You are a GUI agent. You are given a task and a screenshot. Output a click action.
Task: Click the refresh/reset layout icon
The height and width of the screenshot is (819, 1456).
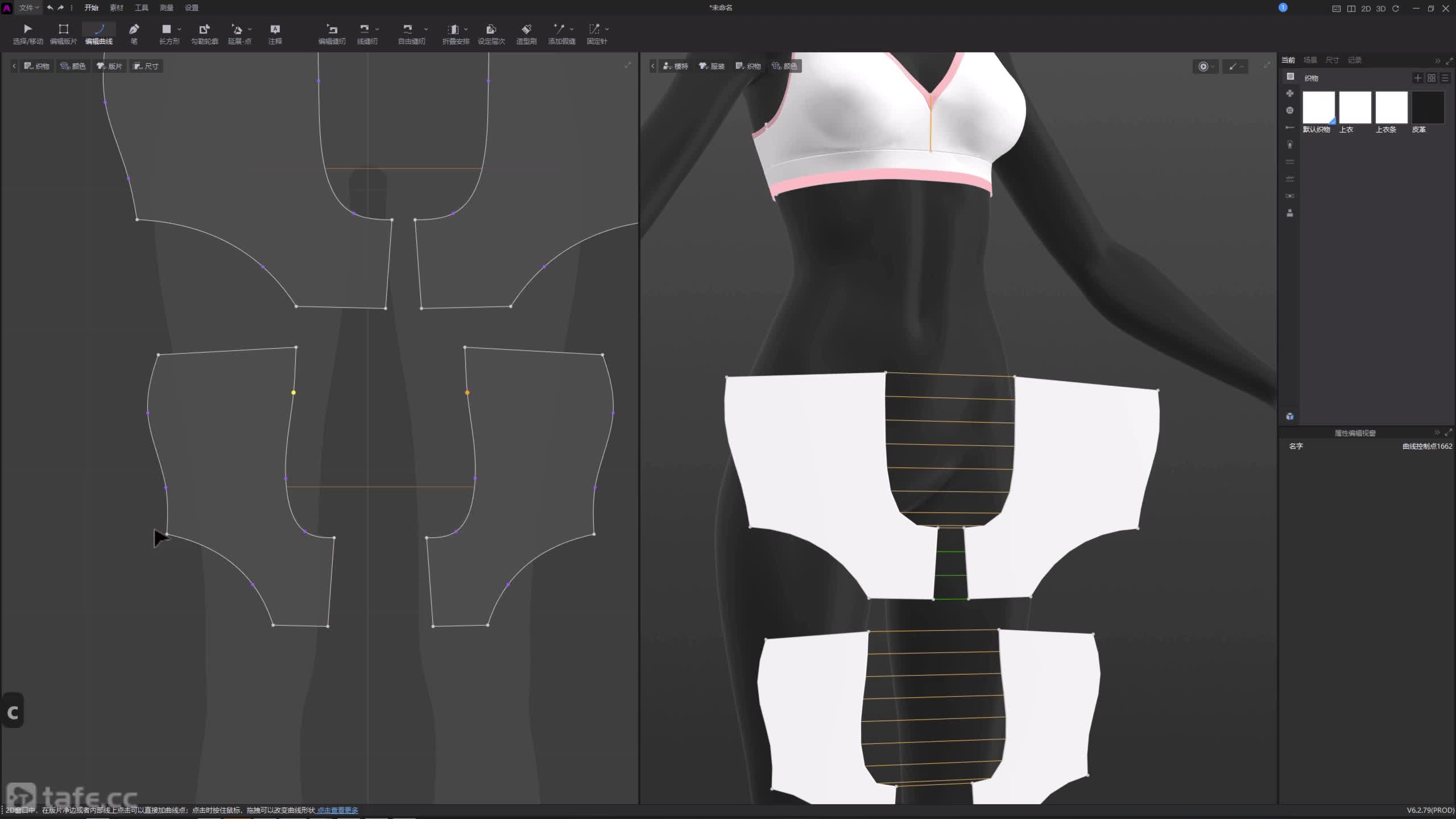click(x=1395, y=9)
